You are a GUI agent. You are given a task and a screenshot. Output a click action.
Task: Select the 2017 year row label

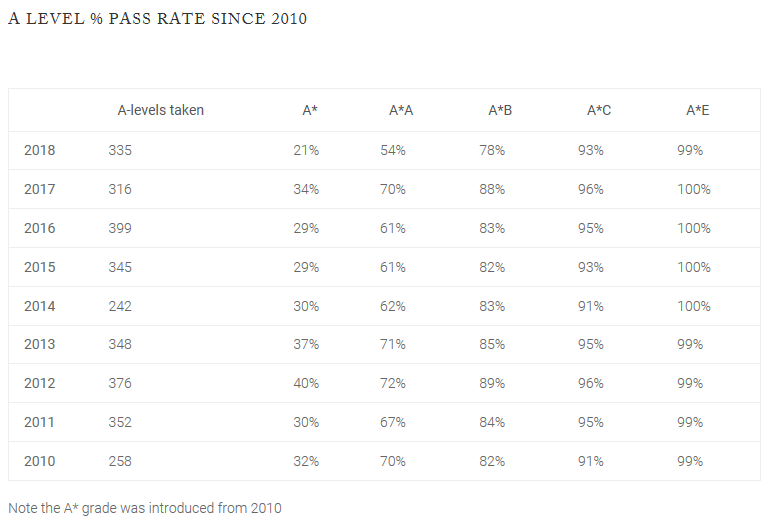pyautogui.click(x=40, y=189)
